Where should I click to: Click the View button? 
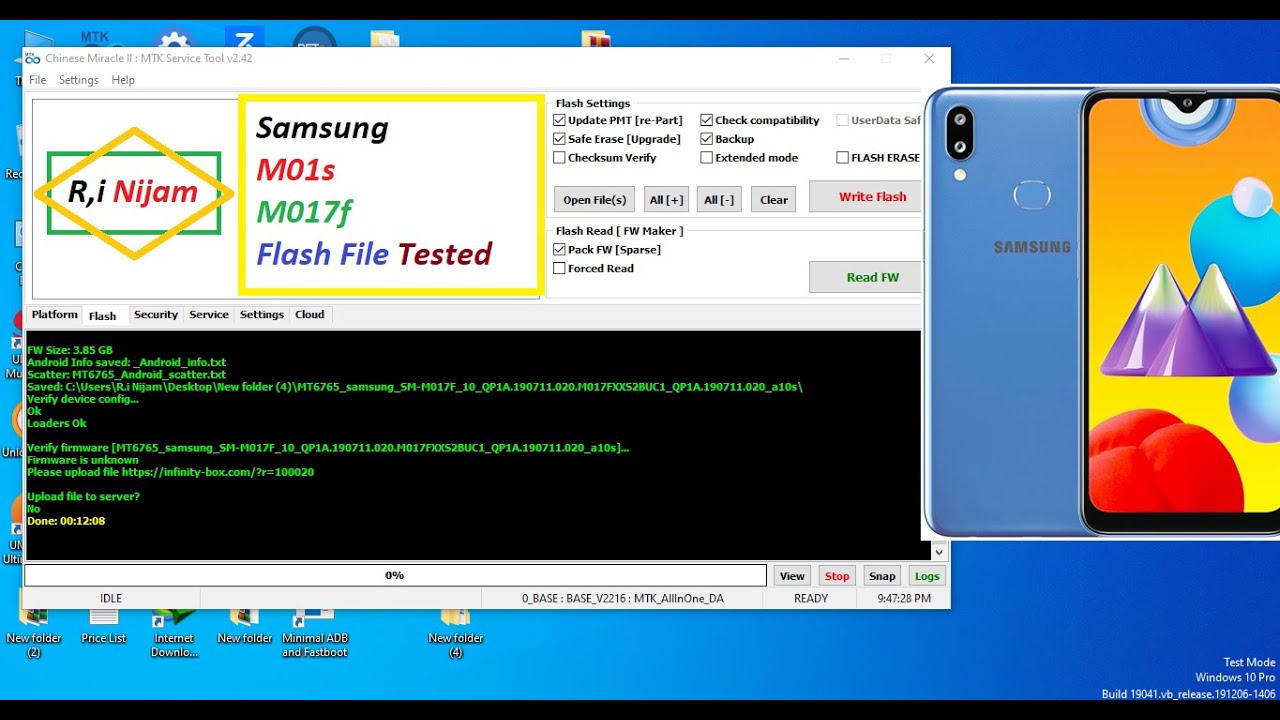[792, 576]
